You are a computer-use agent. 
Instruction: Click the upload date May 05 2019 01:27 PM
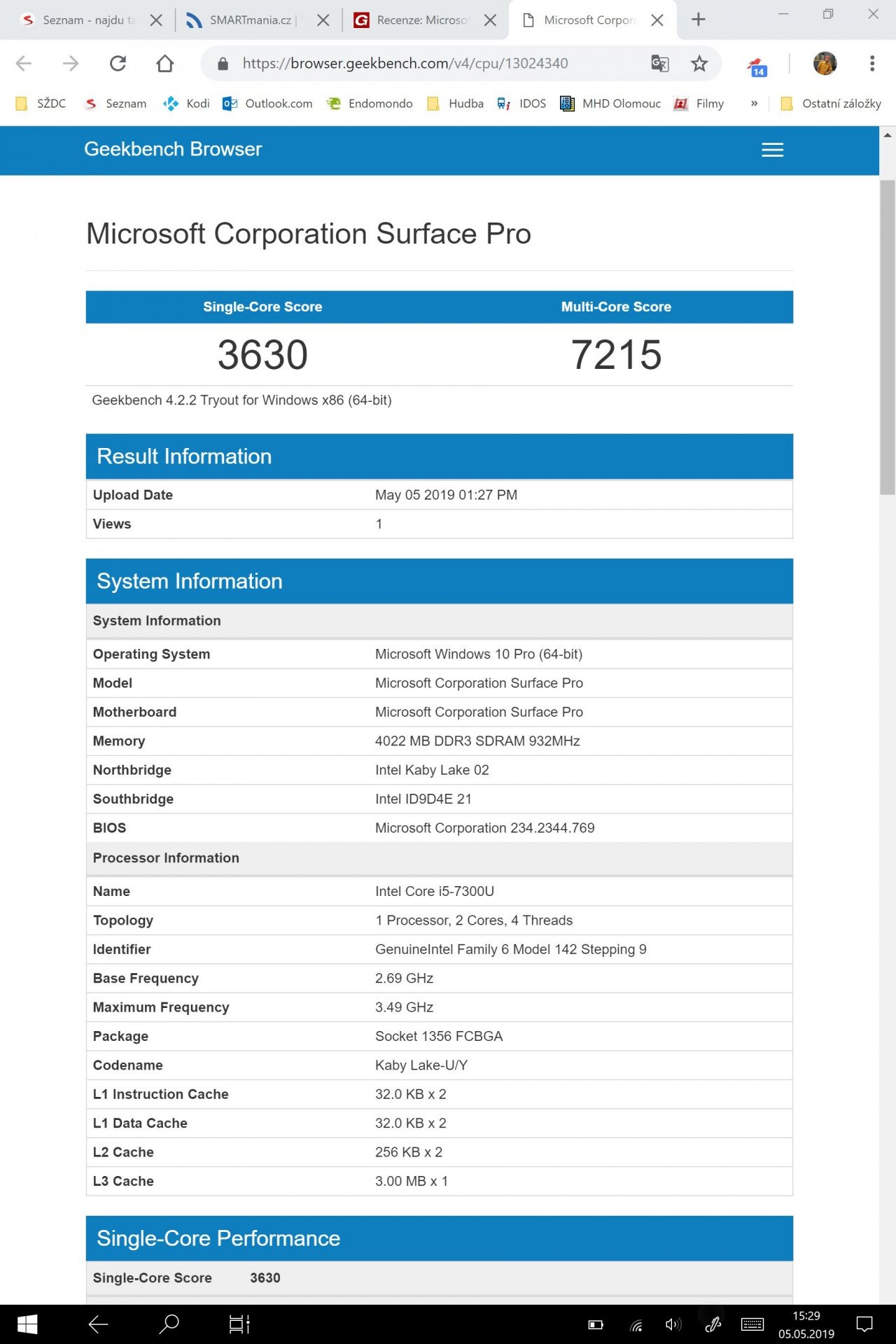click(446, 495)
